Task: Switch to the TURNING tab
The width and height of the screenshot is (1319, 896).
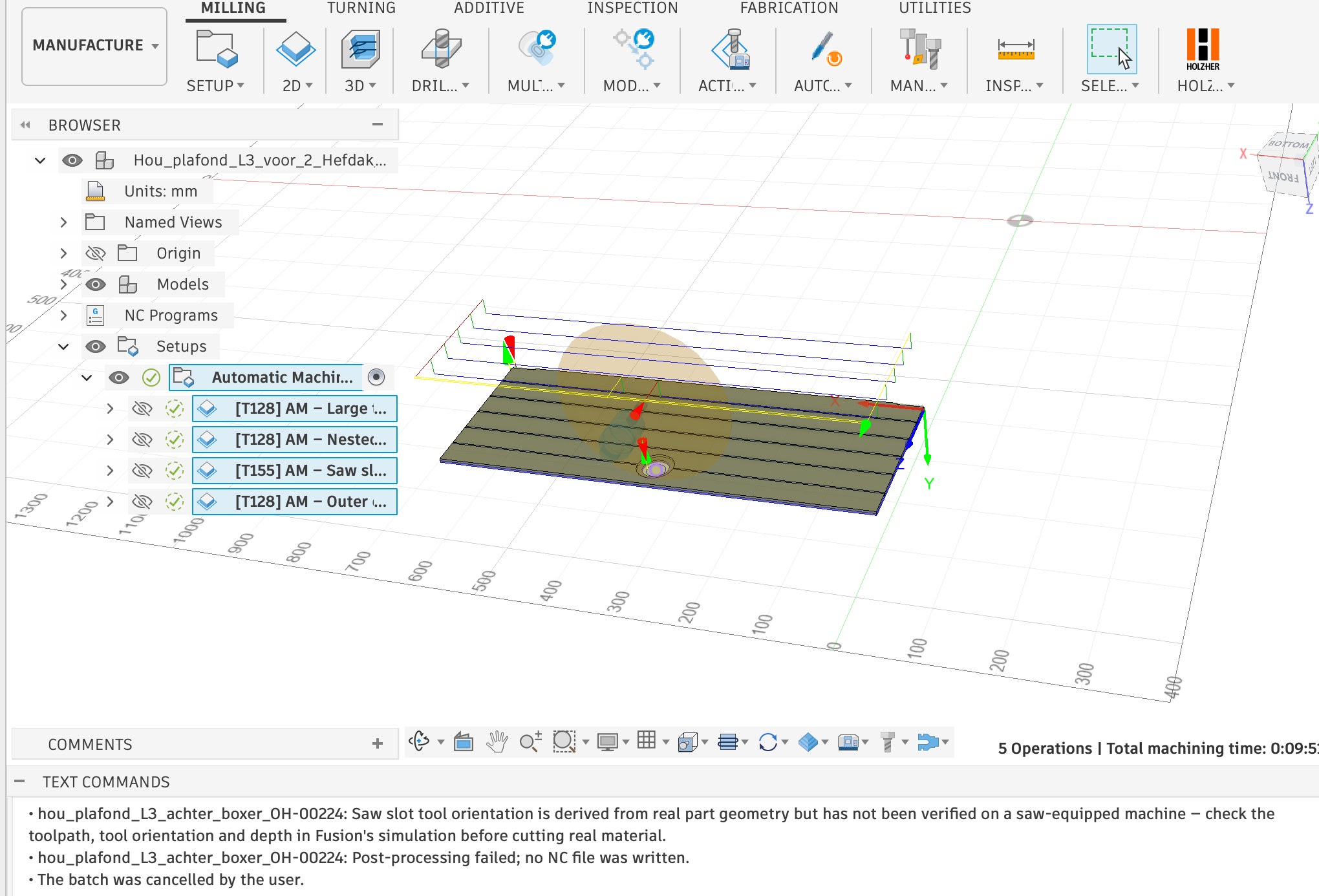Action: click(x=361, y=8)
